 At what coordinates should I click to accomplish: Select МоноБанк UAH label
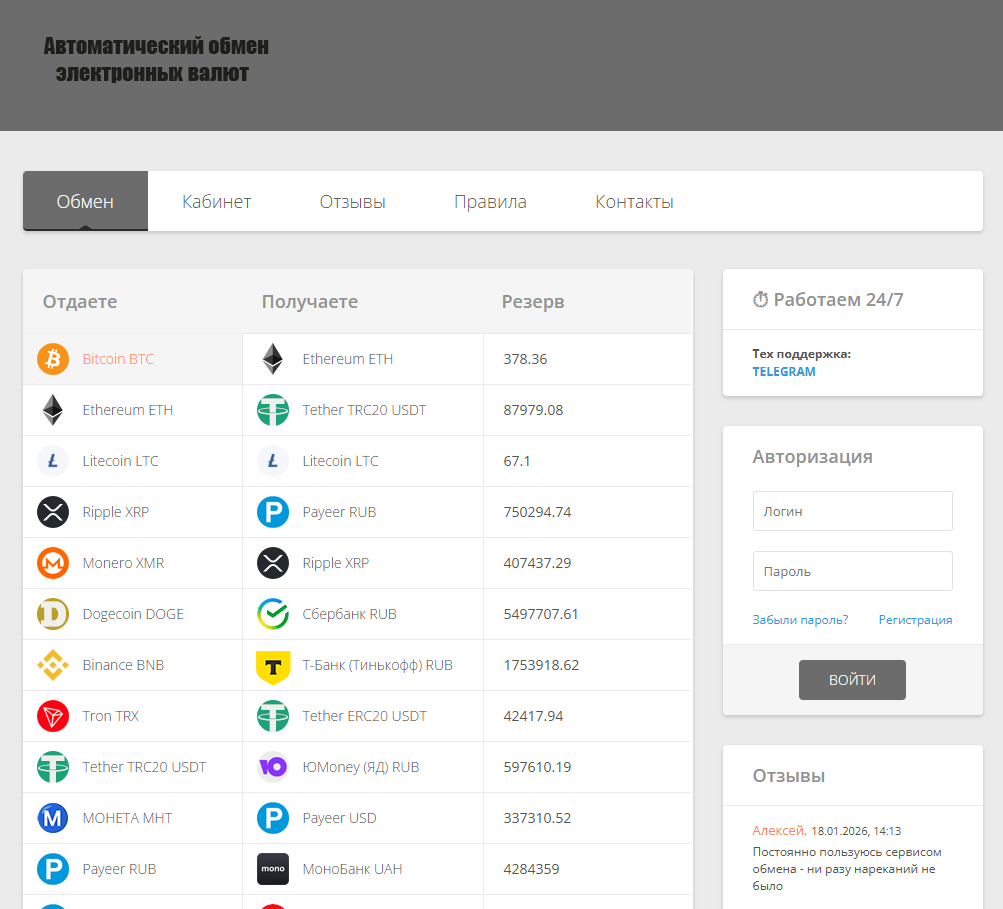click(x=352, y=869)
